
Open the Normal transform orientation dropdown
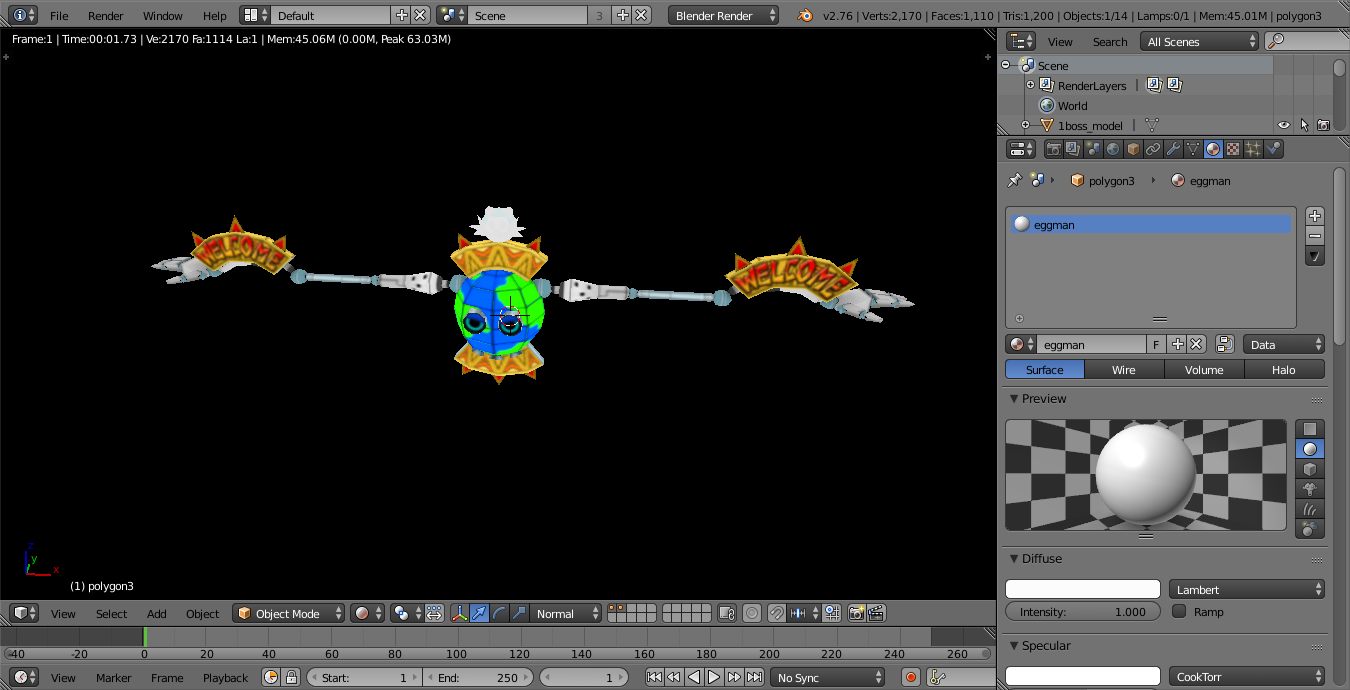pos(565,613)
